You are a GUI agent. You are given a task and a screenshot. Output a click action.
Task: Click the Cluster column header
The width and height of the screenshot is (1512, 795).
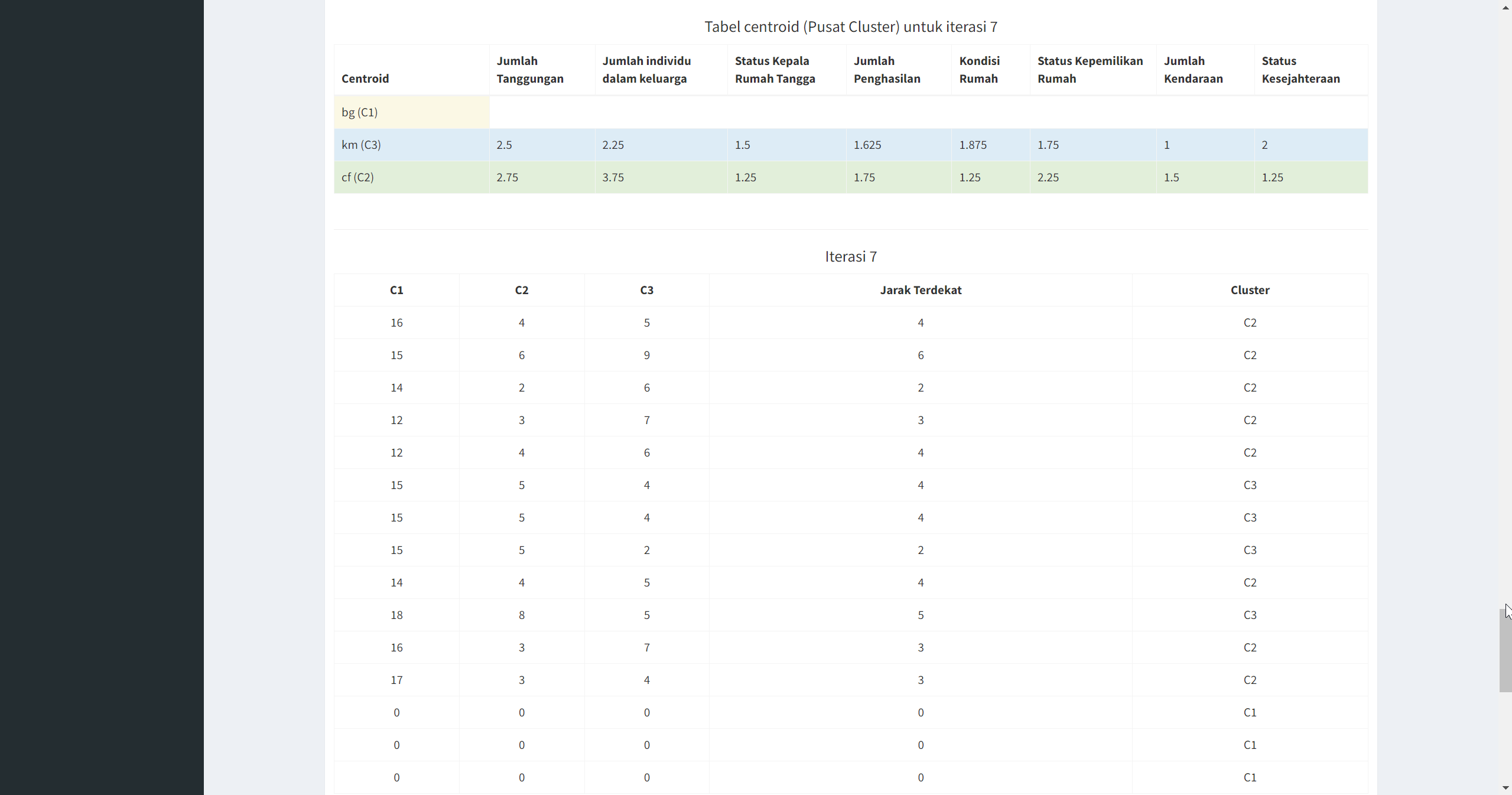point(1250,290)
